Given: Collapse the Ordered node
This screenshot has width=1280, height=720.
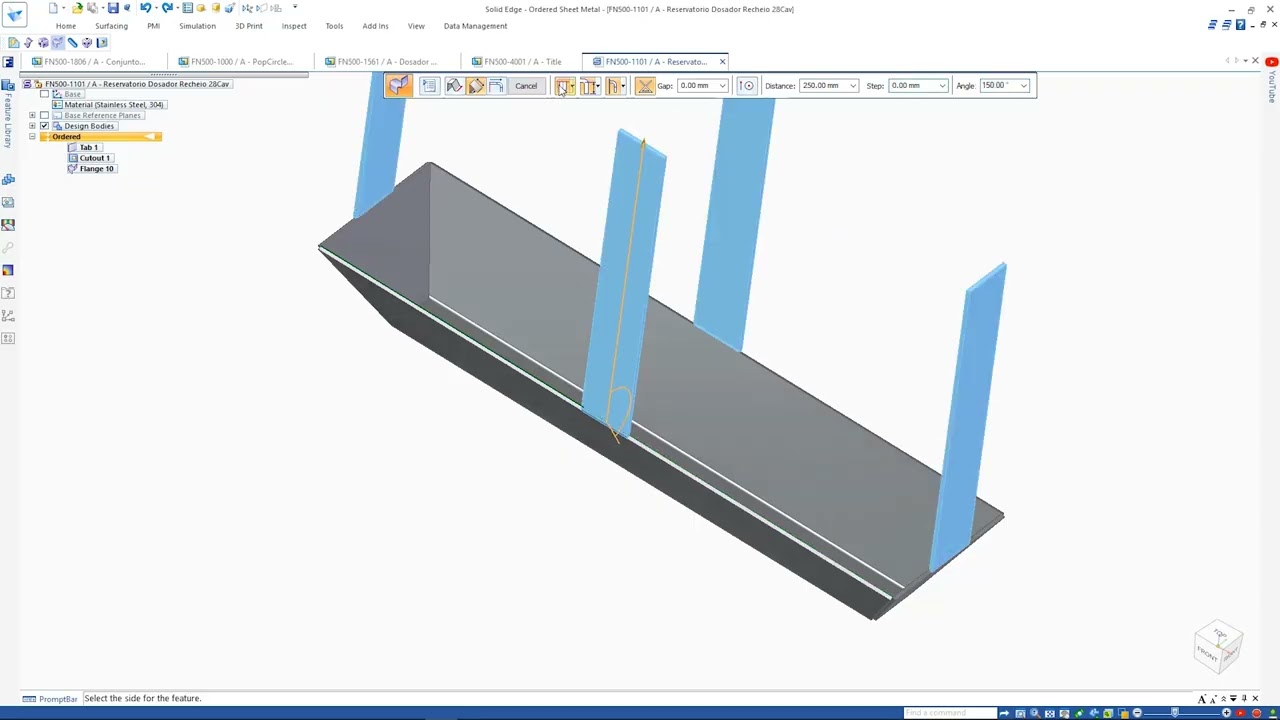Looking at the screenshot, I should (32, 137).
